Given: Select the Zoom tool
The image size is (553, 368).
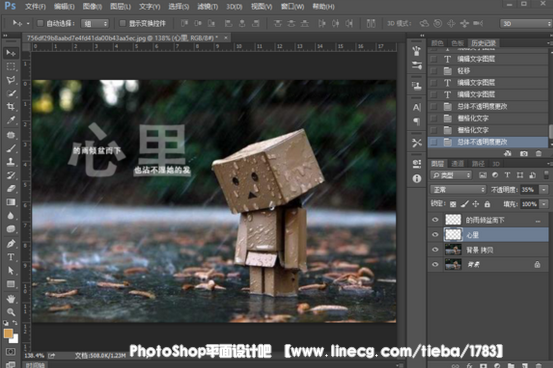Looking at the screenshot, I should click(x=11, y=312).
